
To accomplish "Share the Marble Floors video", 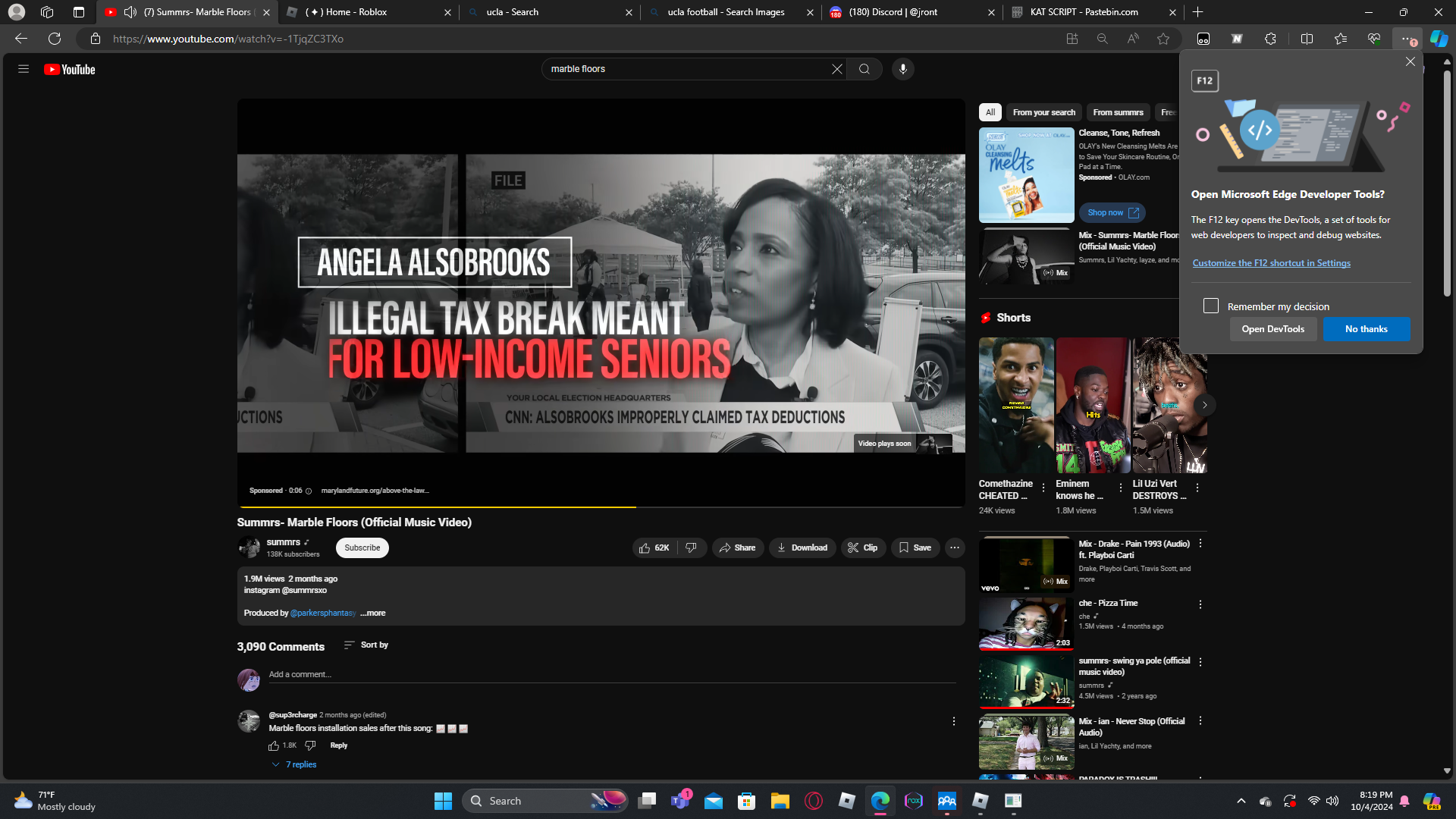I will coord(738,548).
